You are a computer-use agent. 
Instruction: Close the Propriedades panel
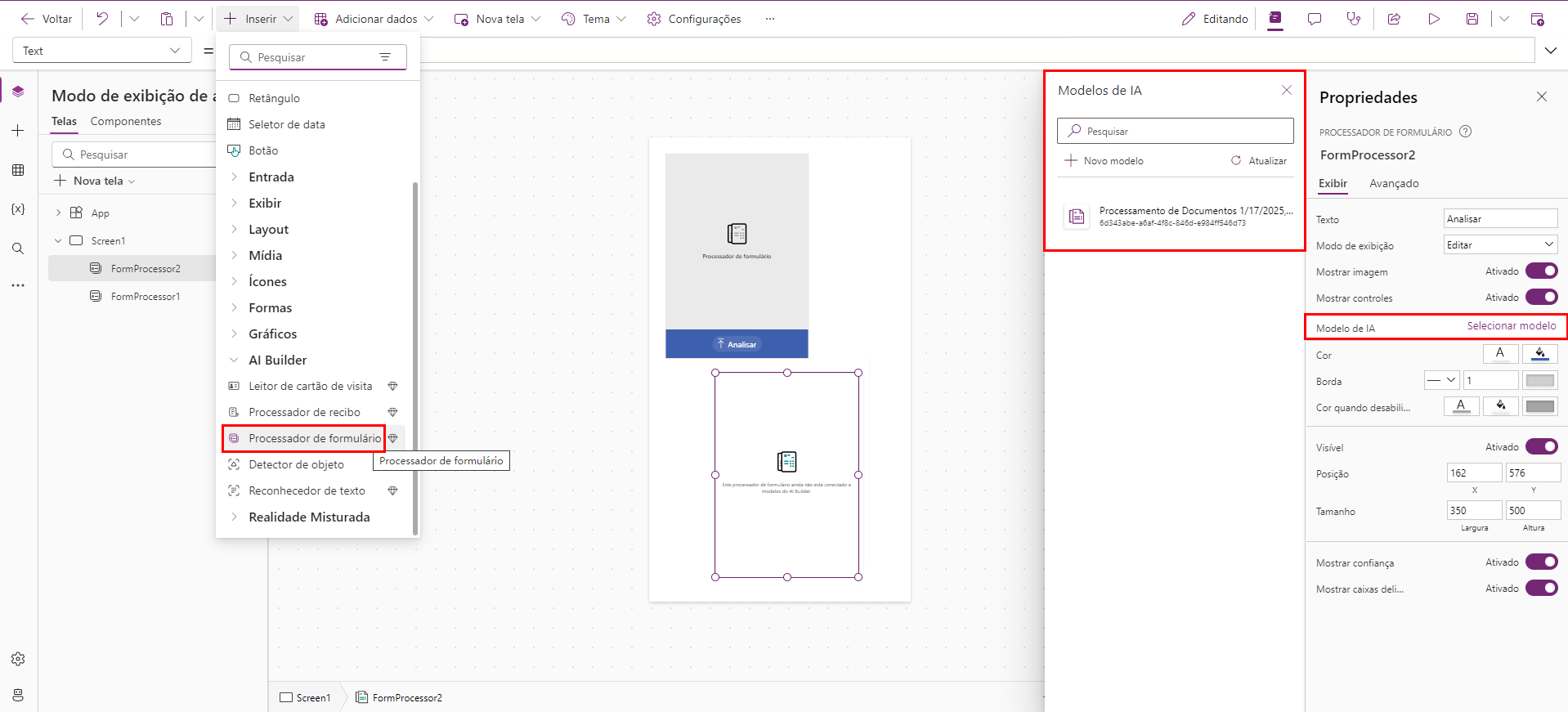tap(1542, 96)
